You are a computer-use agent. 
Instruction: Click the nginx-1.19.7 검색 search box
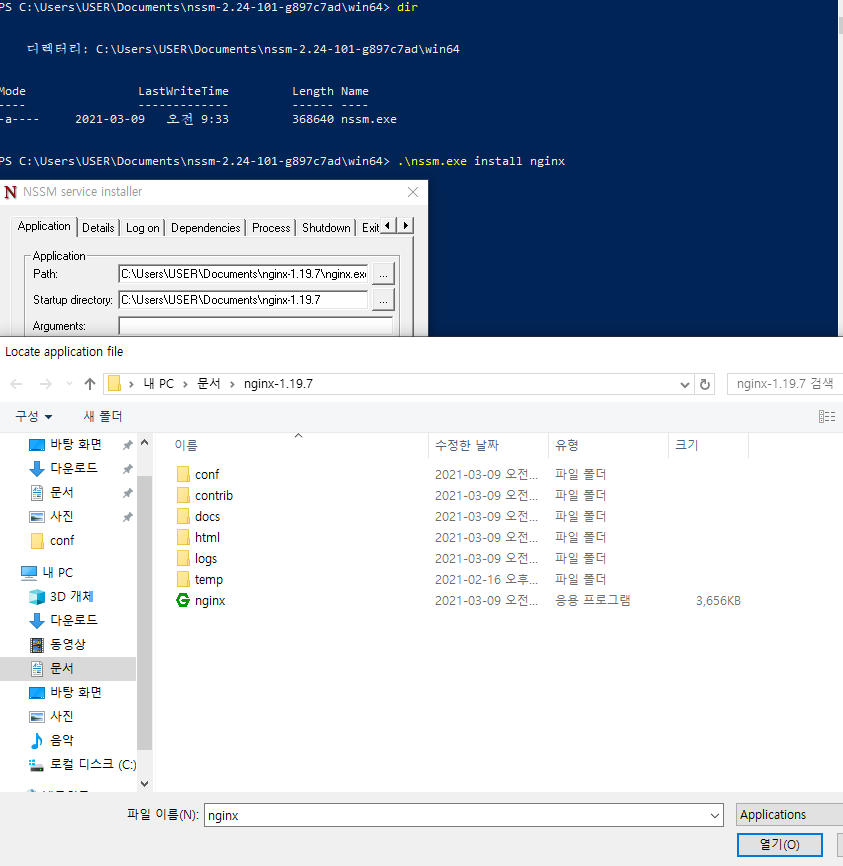coord(785,384)
